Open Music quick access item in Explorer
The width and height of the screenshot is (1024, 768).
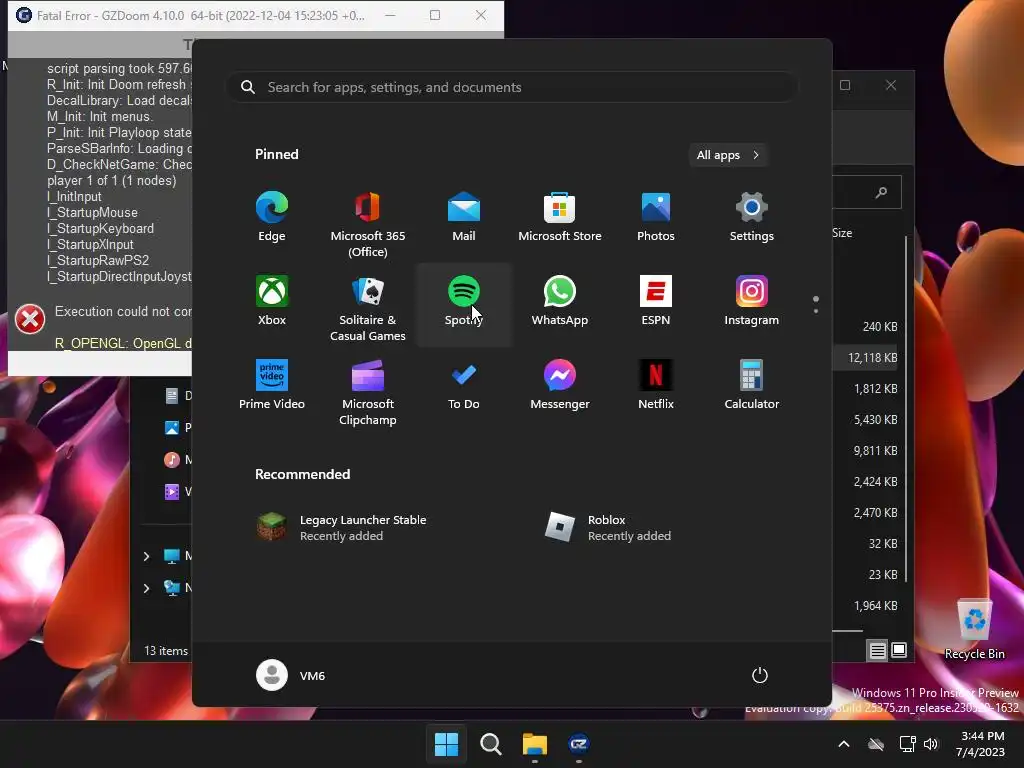click(177, 460)
